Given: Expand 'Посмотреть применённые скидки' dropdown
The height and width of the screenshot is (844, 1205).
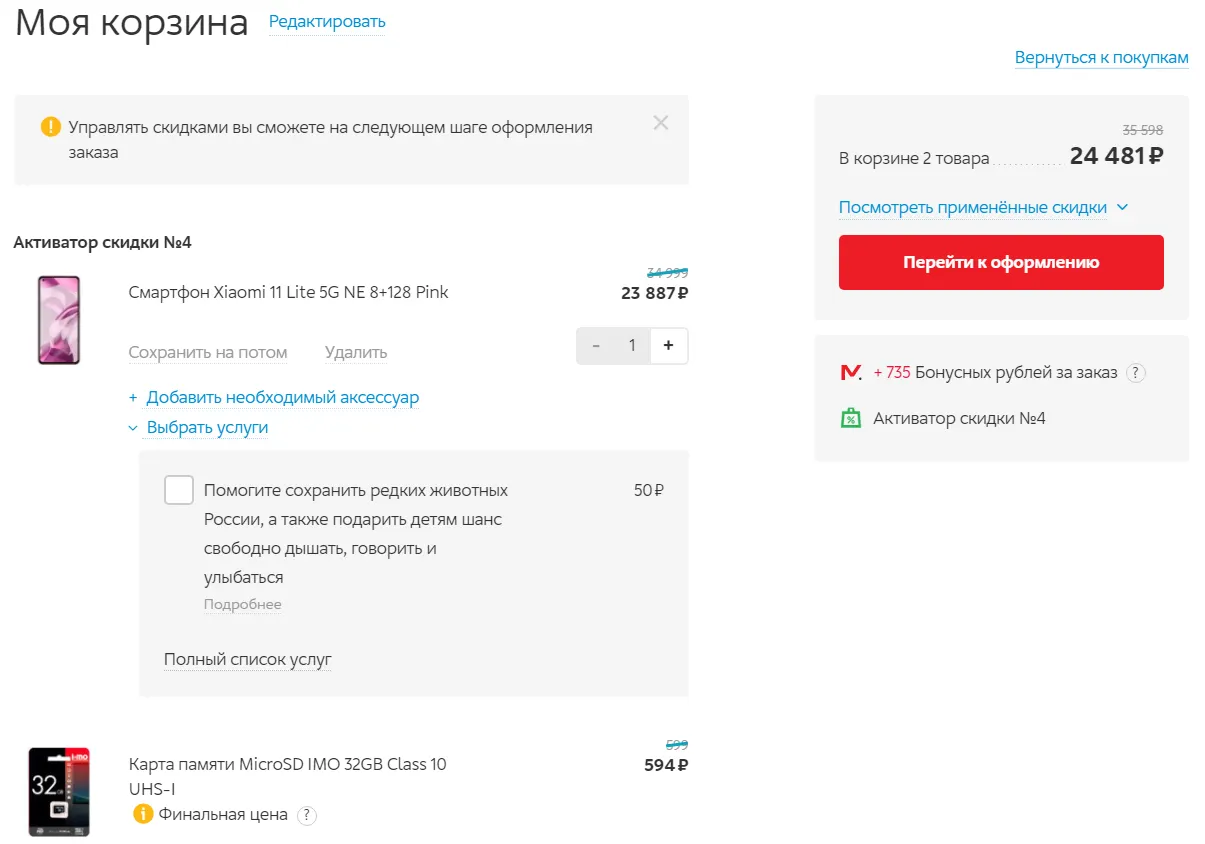Looking at the screenshot, I should pyautogui.click(x=983, y=208).
